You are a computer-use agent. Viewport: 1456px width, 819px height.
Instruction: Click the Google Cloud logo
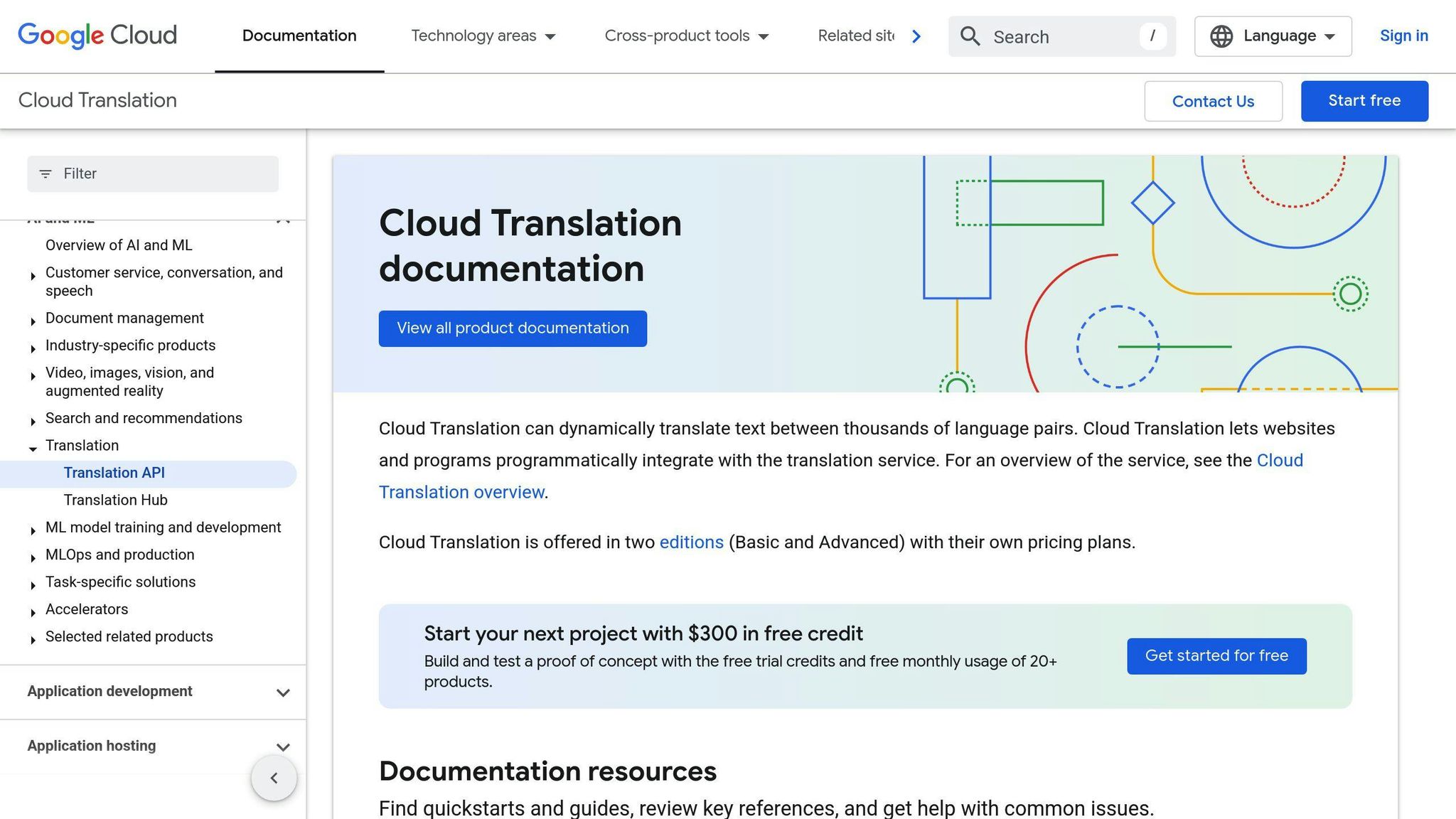coord(97,36)
